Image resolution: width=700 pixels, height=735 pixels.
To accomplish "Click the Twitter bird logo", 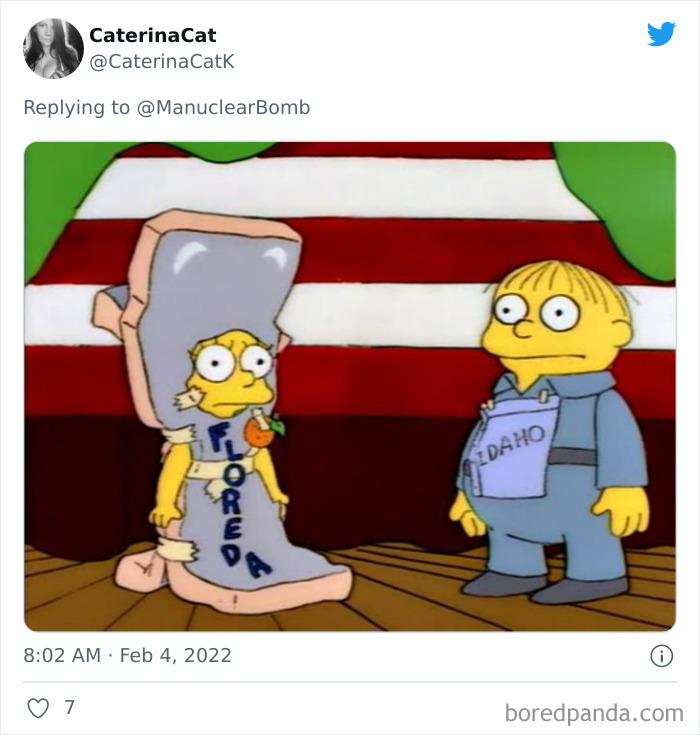I will 661,34.
